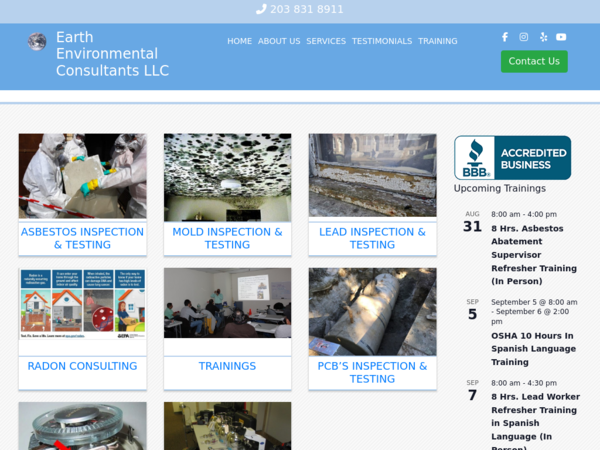Image resolution: width=600 pixels, height=450 pixels.
Task: Click the SEP 7 date label
Action: tap(472, 391)
